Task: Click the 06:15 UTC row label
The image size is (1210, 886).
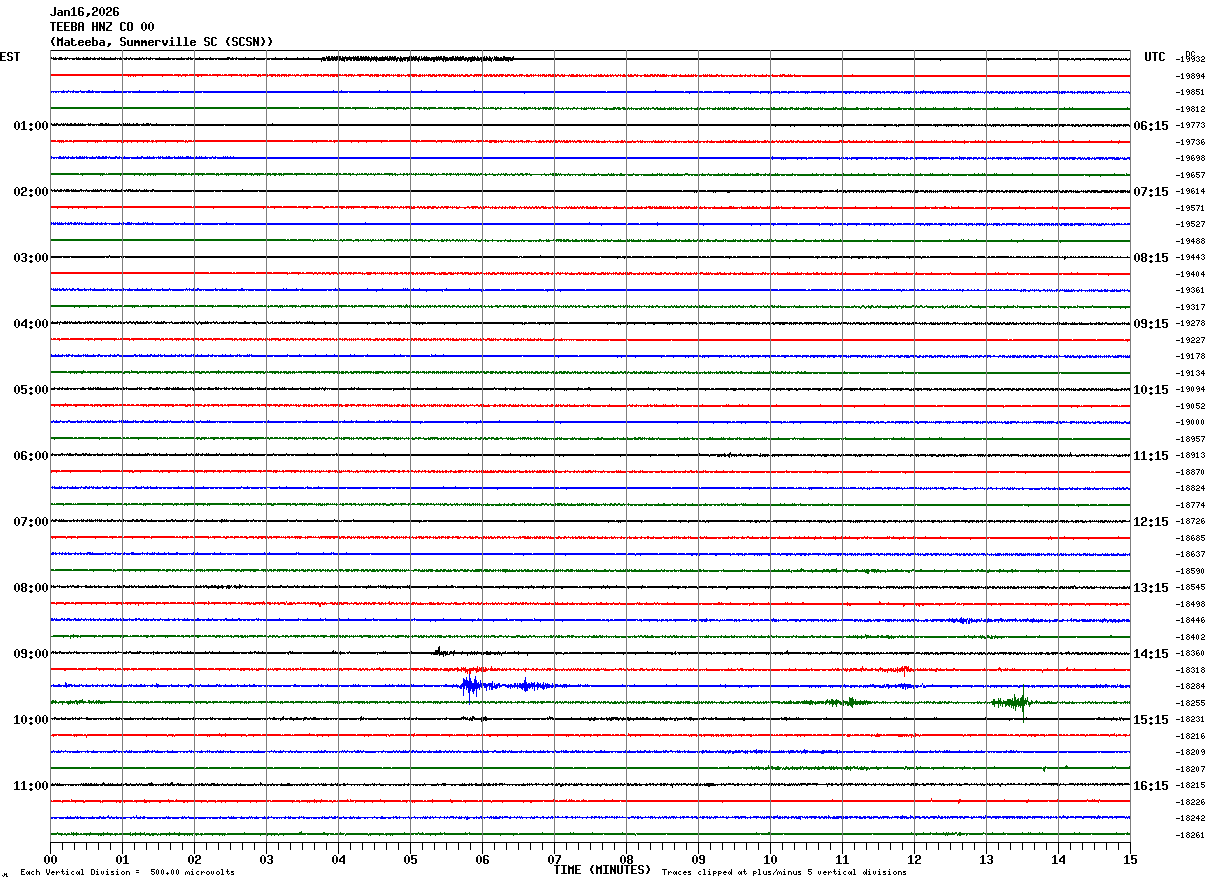Action: coord(1150,126)
